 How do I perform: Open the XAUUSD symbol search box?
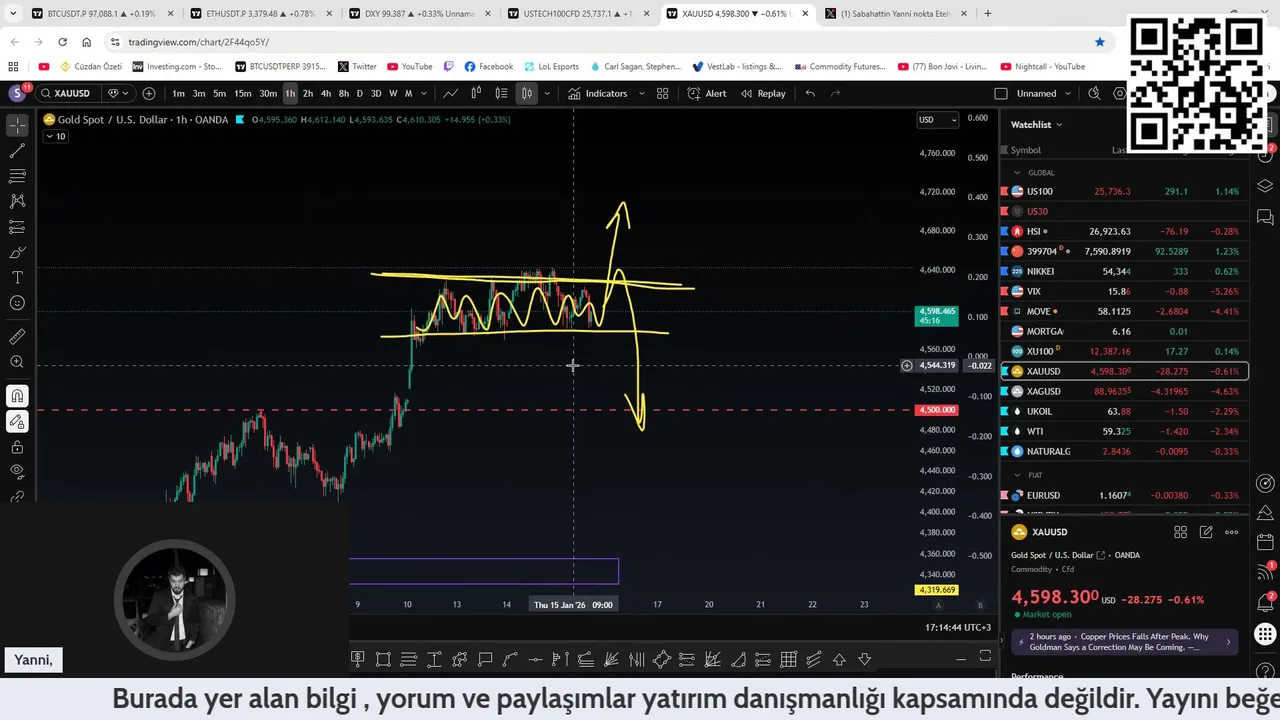(x=70, y=93)
